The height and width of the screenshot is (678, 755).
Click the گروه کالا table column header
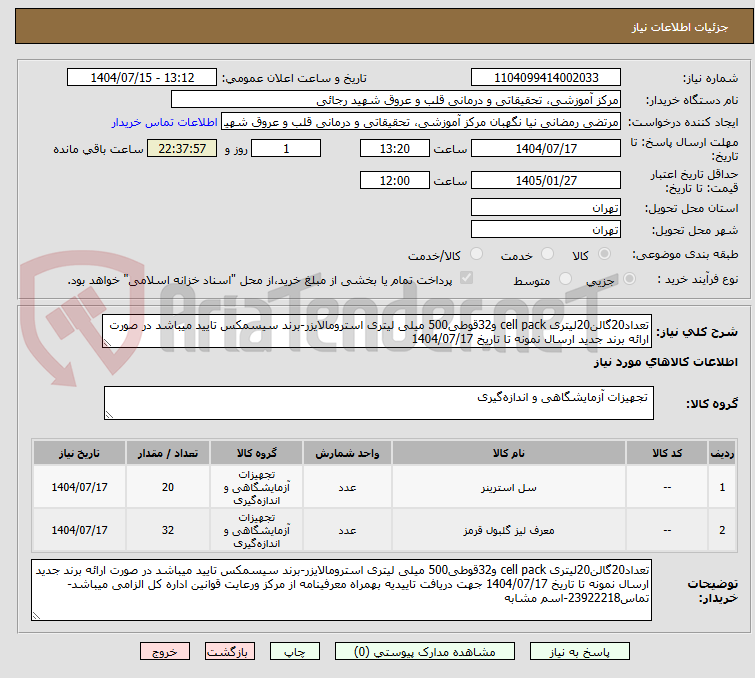pos(256,453)
